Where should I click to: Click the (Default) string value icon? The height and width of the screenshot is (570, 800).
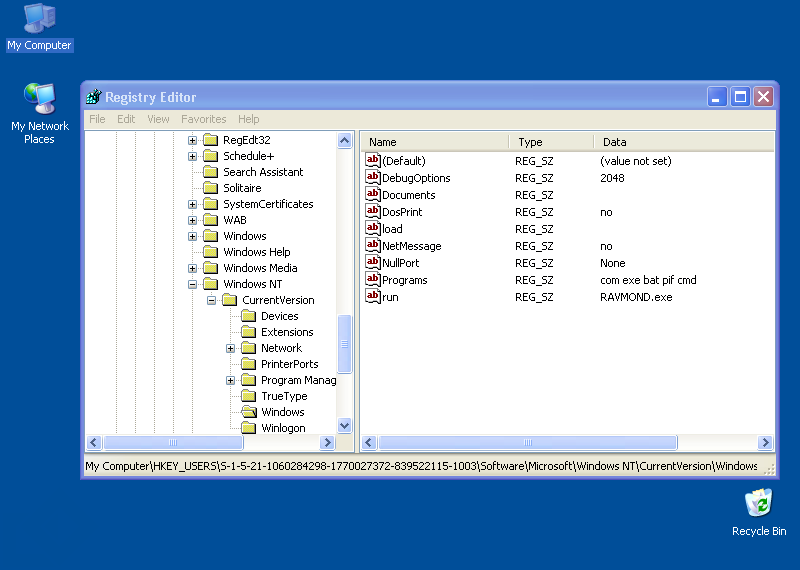pos(373,160)
